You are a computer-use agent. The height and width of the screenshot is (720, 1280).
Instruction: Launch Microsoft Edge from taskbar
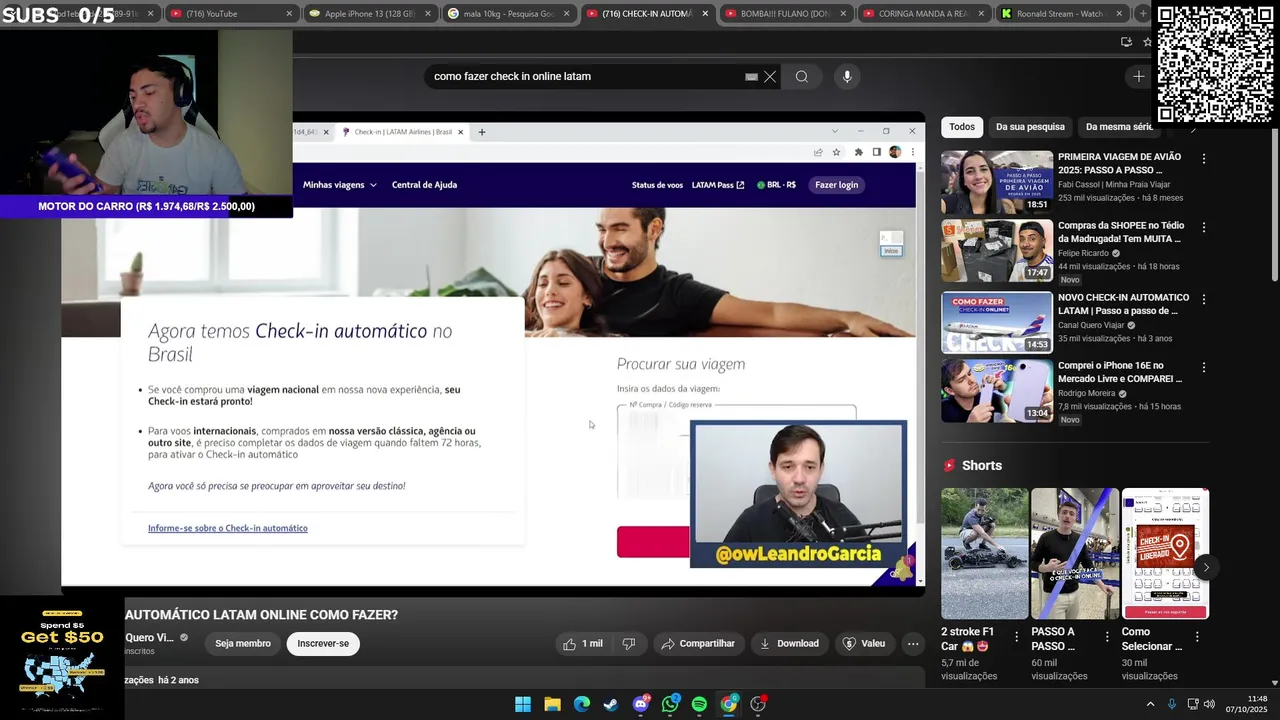[x=581, y=704]
